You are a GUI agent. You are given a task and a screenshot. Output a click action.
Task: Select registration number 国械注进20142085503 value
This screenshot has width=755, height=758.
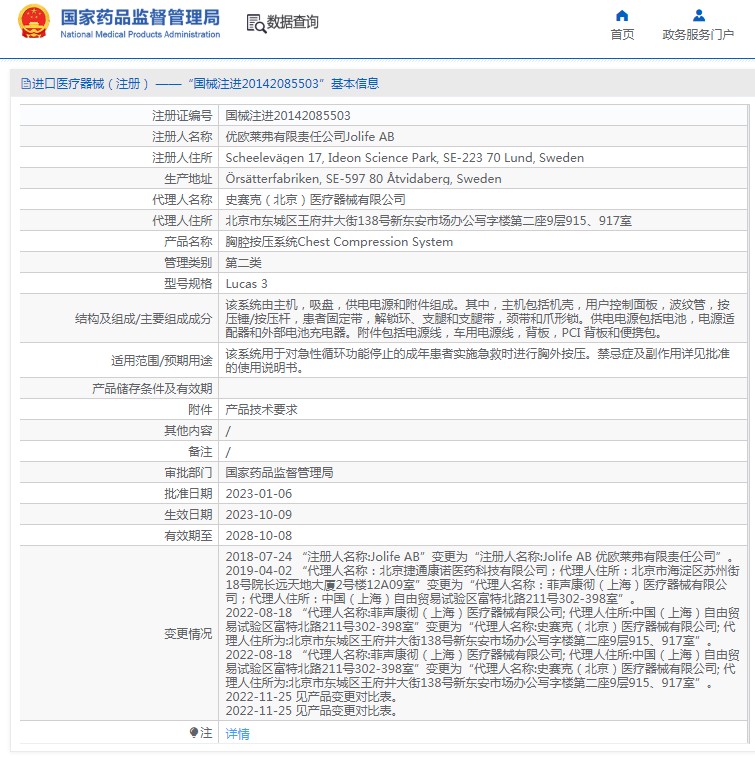point(288,116)
